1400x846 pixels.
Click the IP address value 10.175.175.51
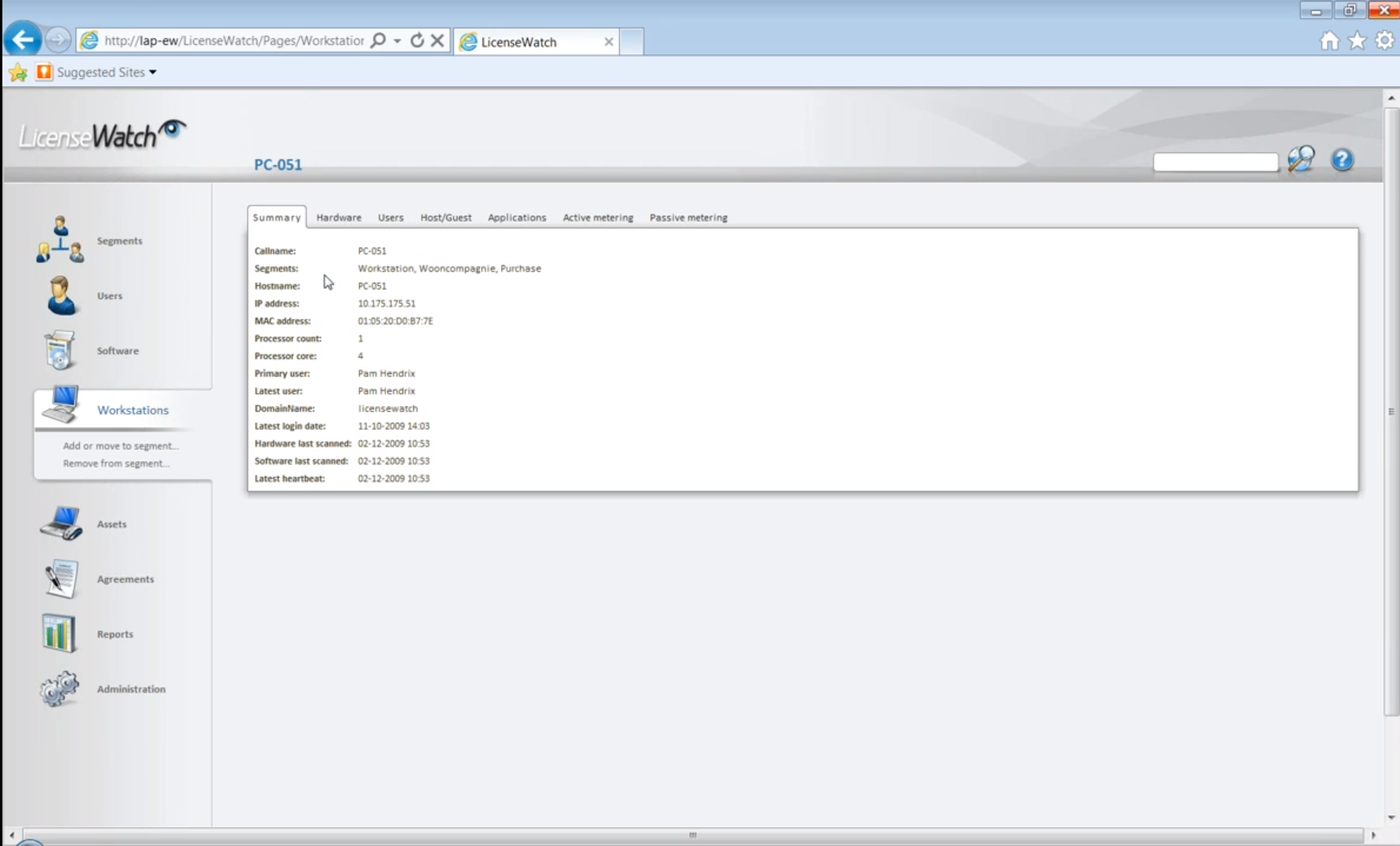click(x=387, y=303)
